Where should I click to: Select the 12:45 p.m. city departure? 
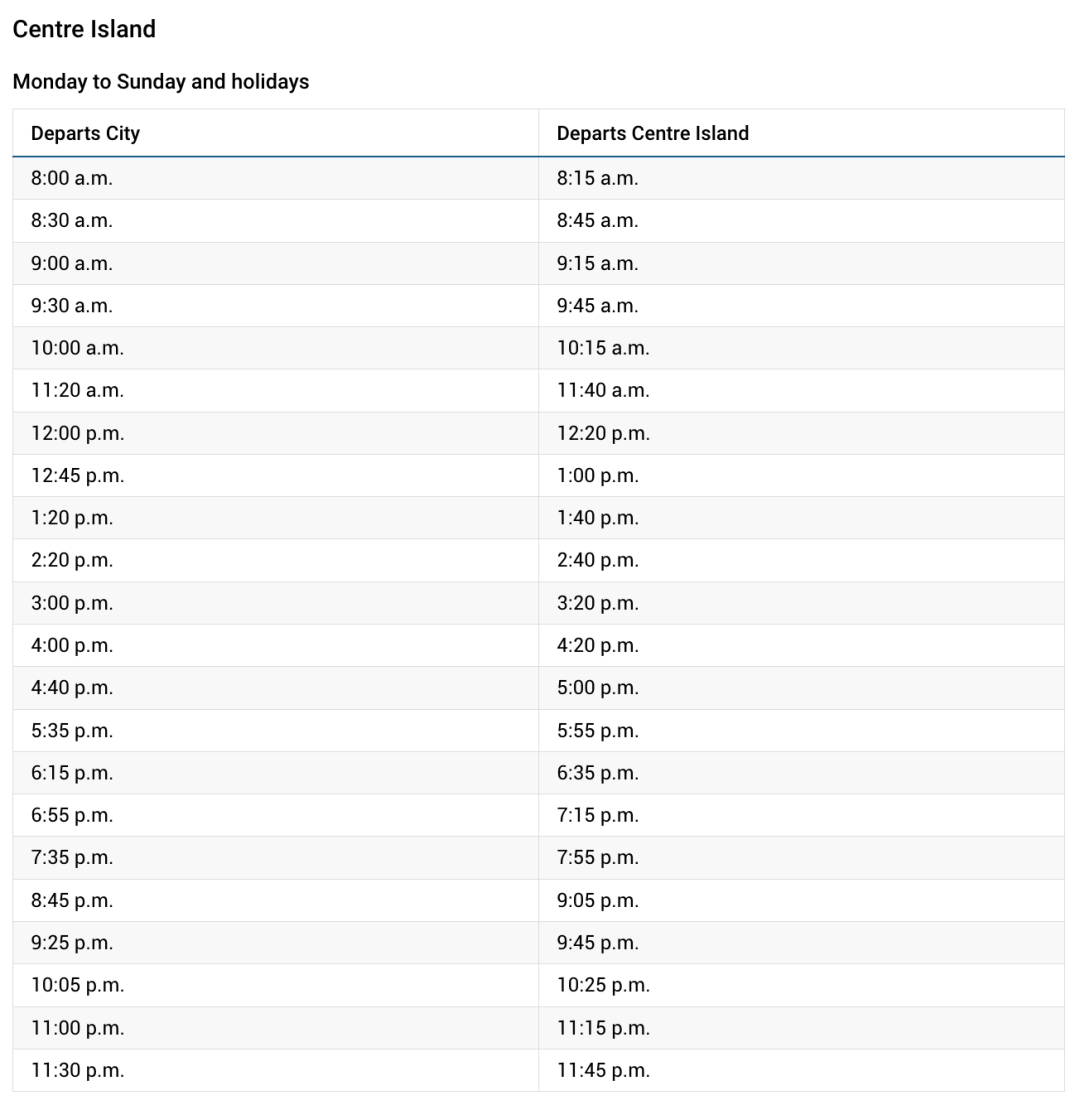[77, 476]
